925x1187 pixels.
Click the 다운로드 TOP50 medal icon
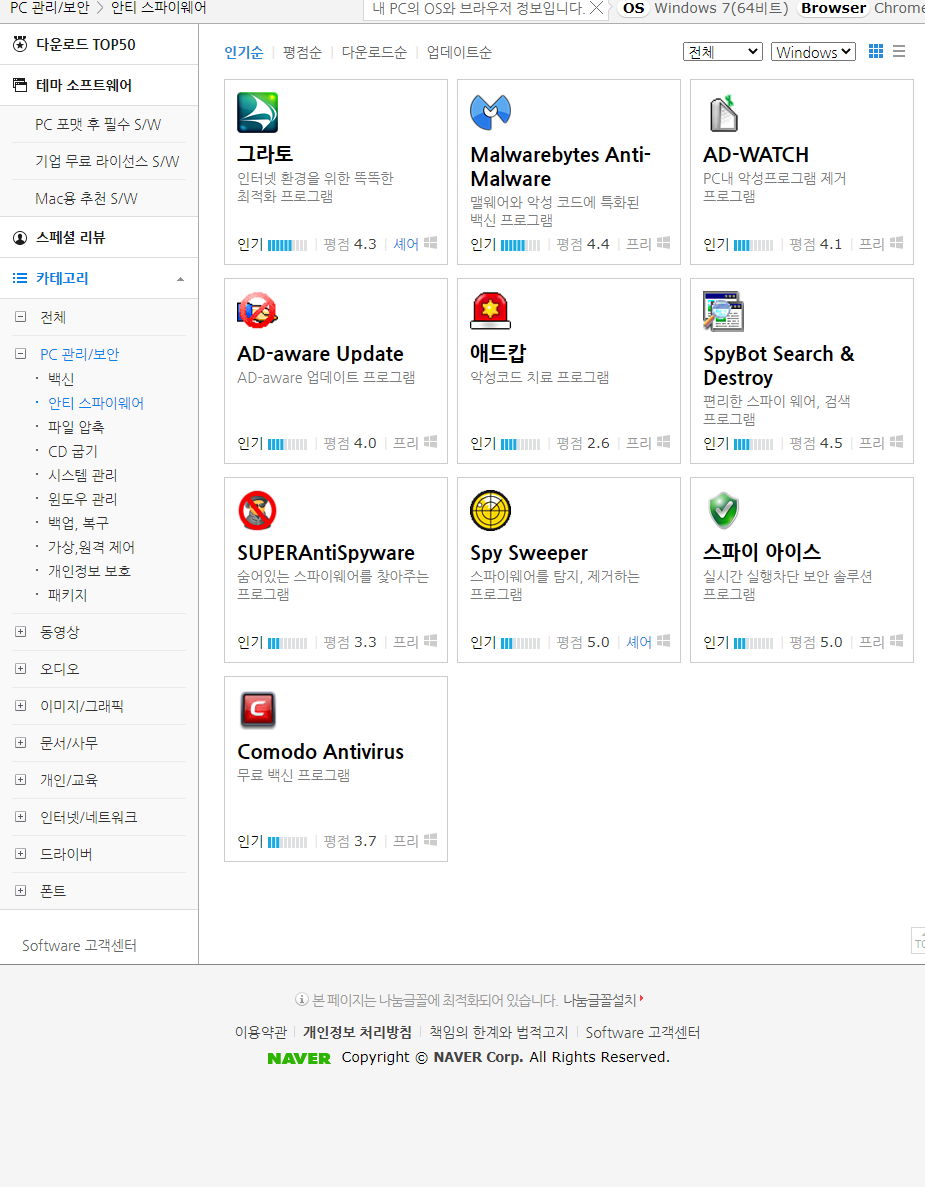pos(20,44)
